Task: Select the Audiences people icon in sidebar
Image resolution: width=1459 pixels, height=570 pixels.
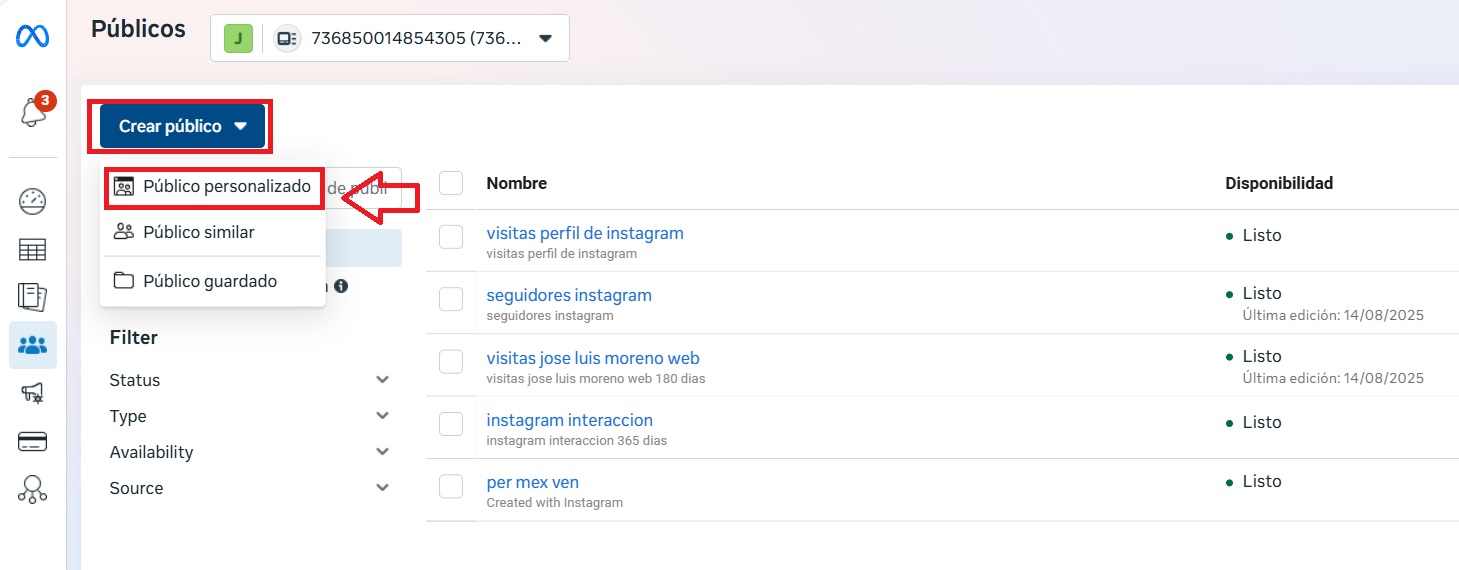Action: 33,345
